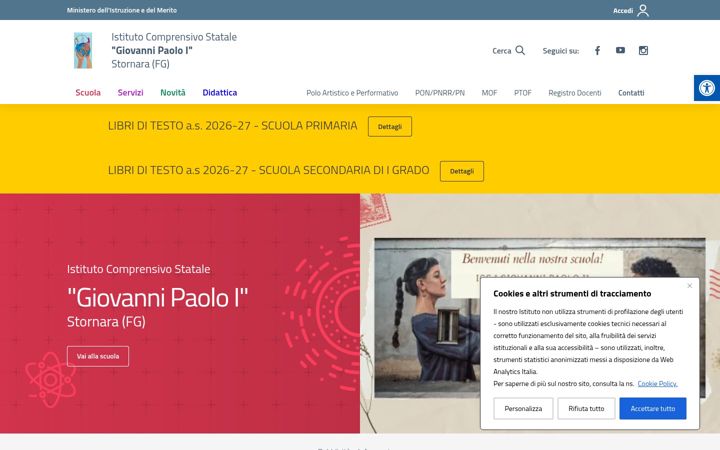Click Dettagli for Scuola Primaria books

(390, 127)
